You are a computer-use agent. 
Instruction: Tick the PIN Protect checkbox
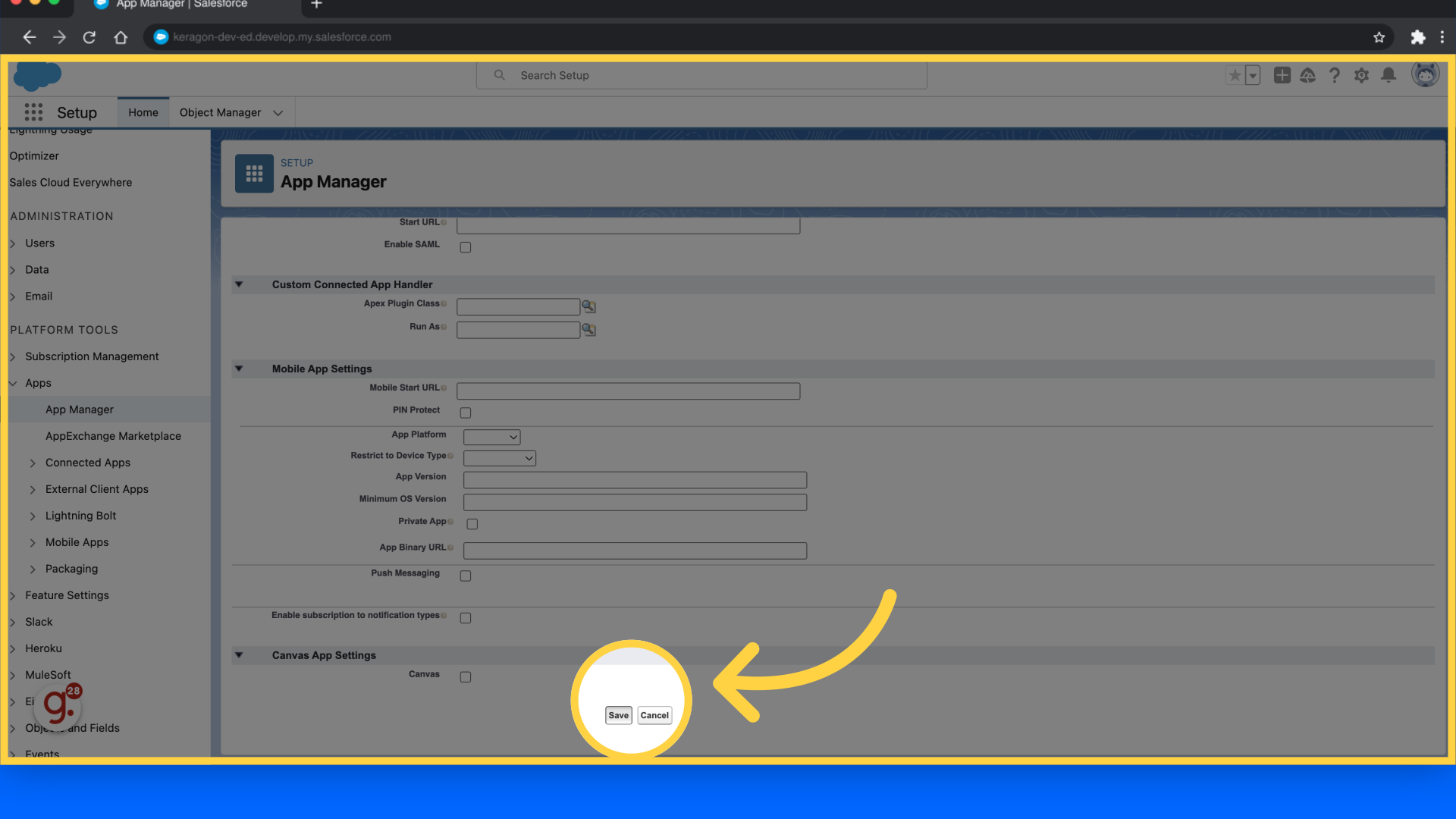coord(466,413)
